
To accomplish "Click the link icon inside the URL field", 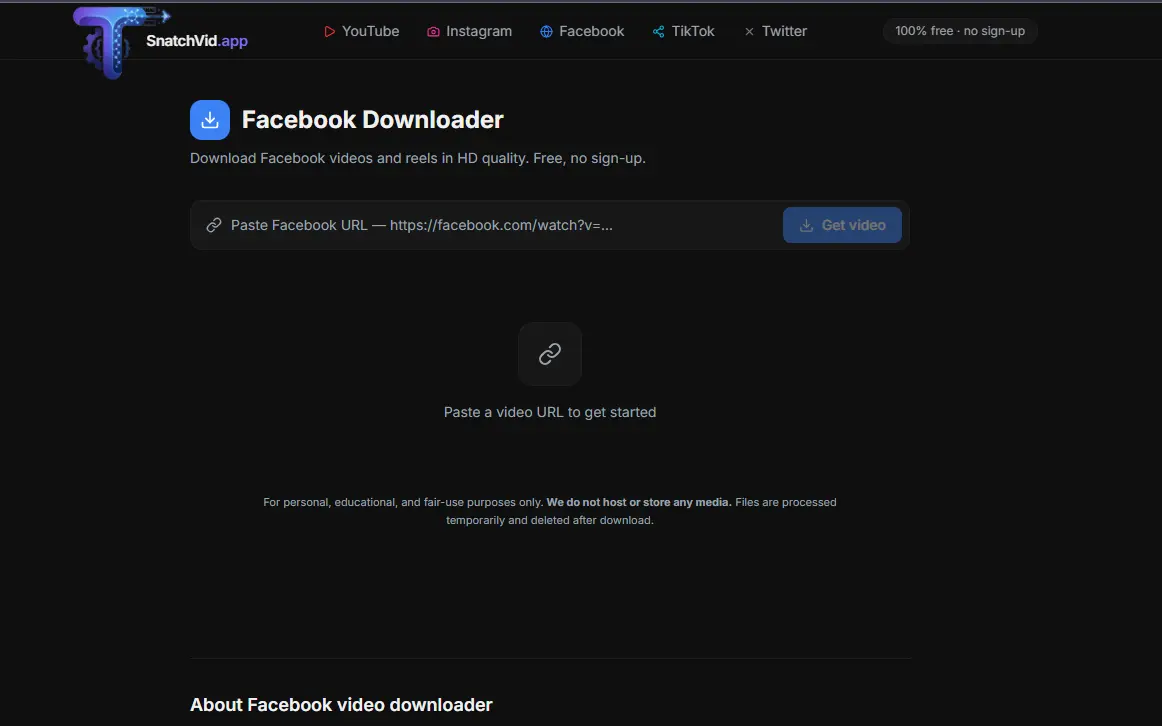I will [x=214, y=224].
